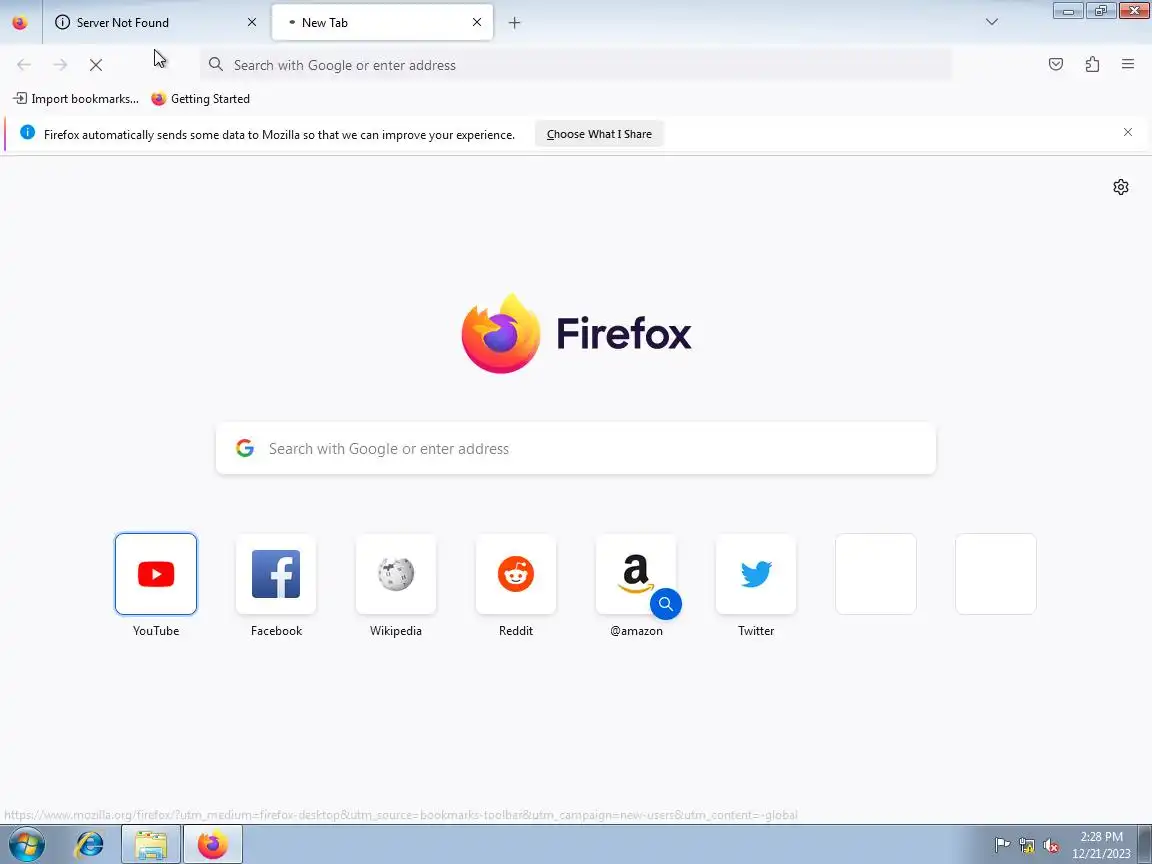
Task: Click the Firefox taskbar button
Action: click(212, 845)
